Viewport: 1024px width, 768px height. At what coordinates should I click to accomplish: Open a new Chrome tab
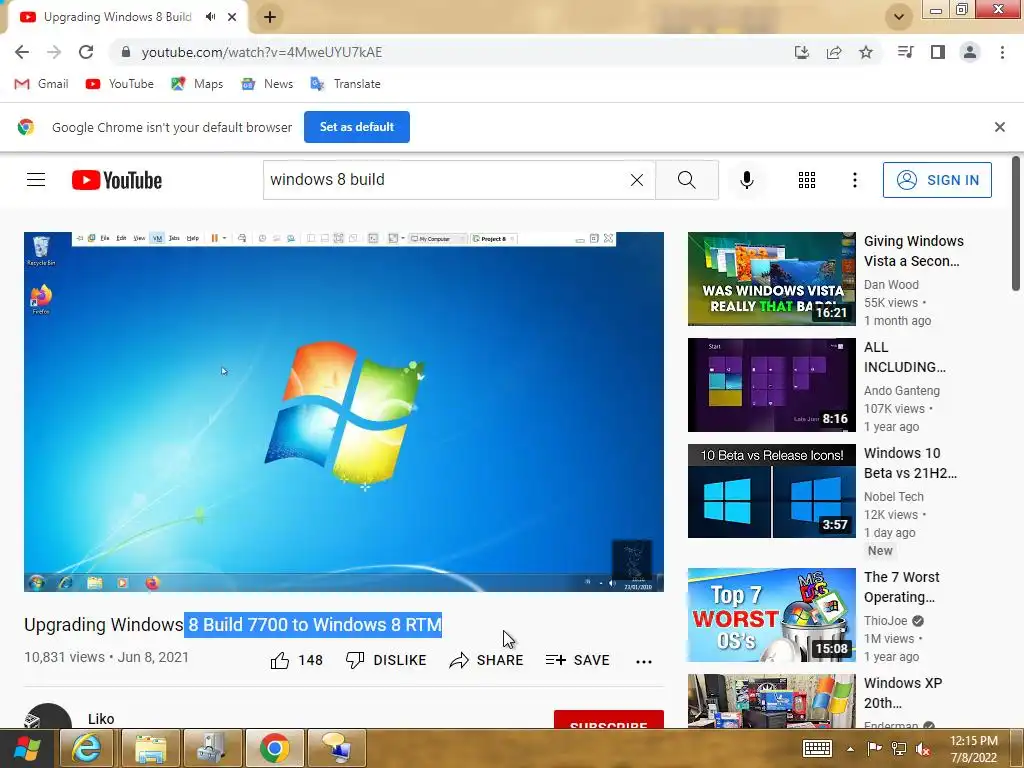[x=270, y=17]
